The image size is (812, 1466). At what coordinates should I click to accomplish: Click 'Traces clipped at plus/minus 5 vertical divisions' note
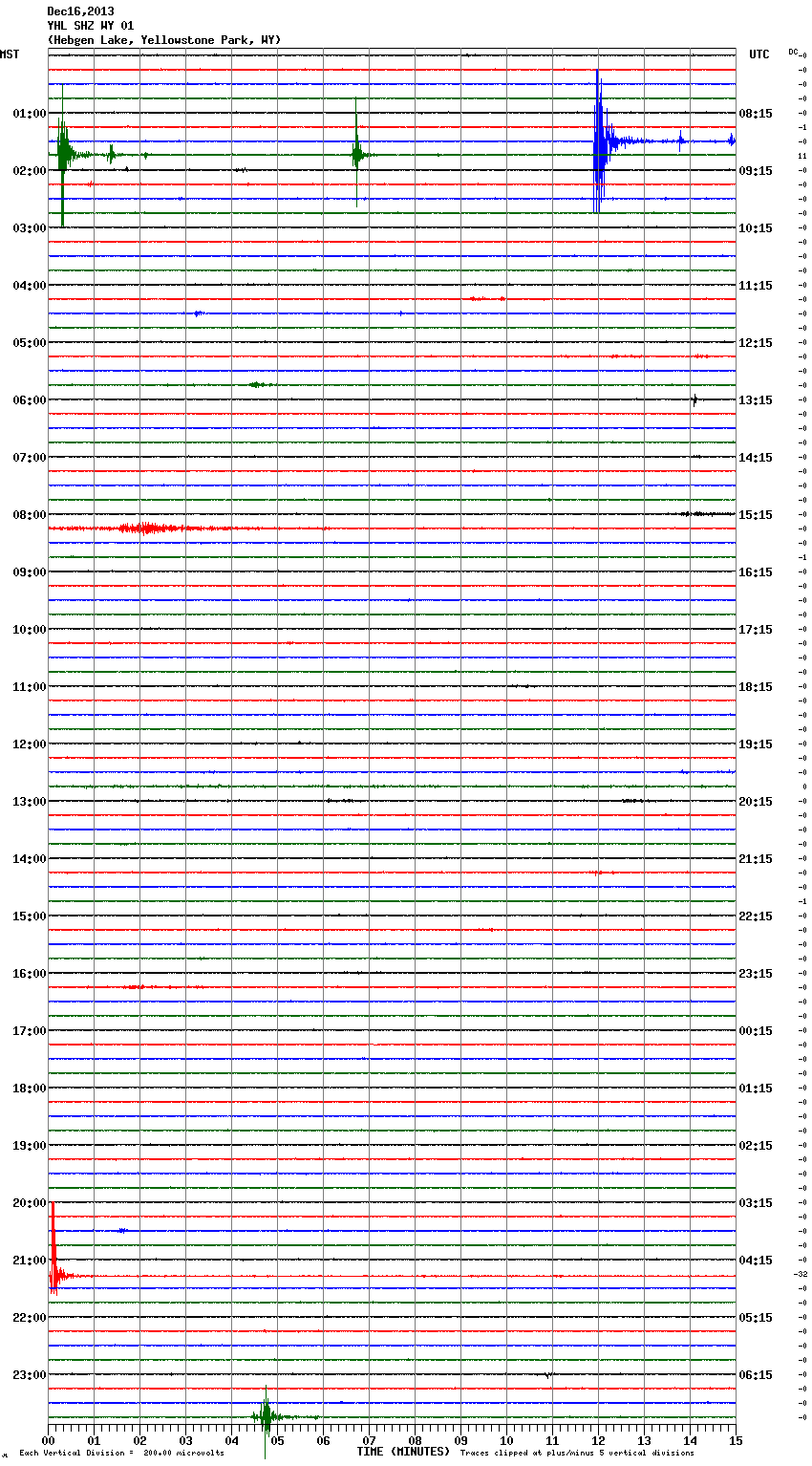click(577, 1453)
